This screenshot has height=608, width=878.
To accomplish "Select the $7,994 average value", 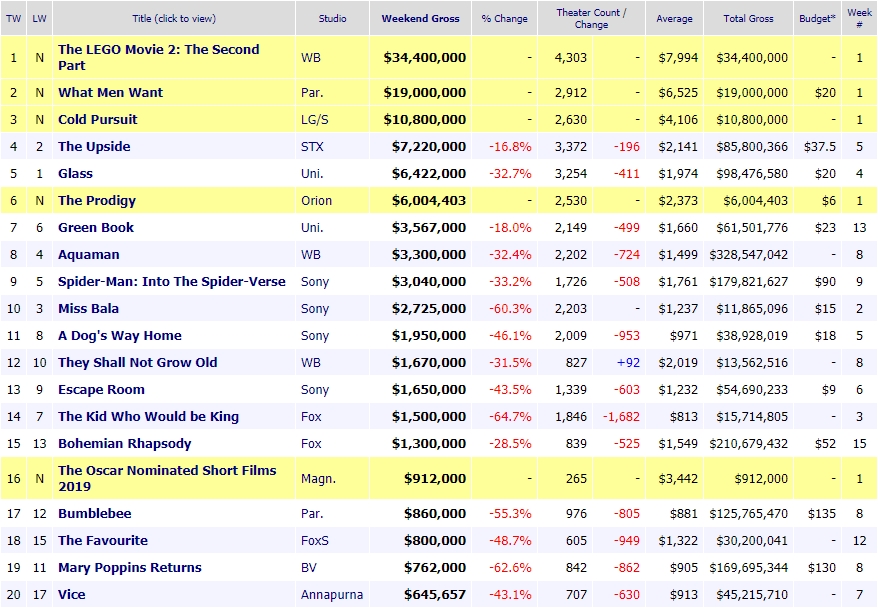I will click(x=678, y=57).
